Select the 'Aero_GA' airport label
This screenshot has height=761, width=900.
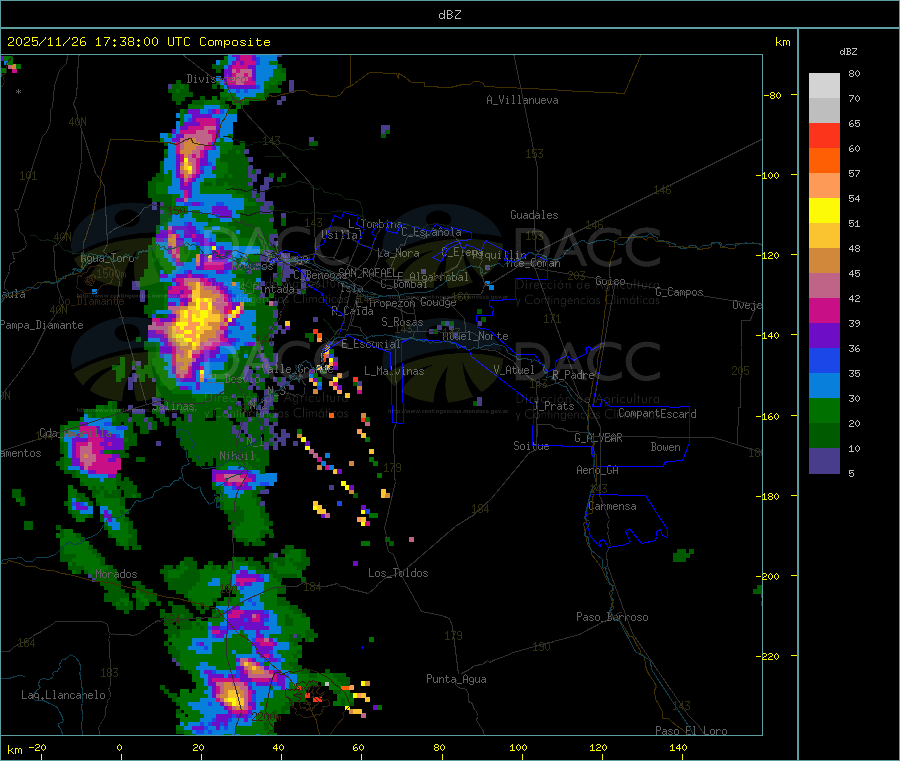(598, 470)
